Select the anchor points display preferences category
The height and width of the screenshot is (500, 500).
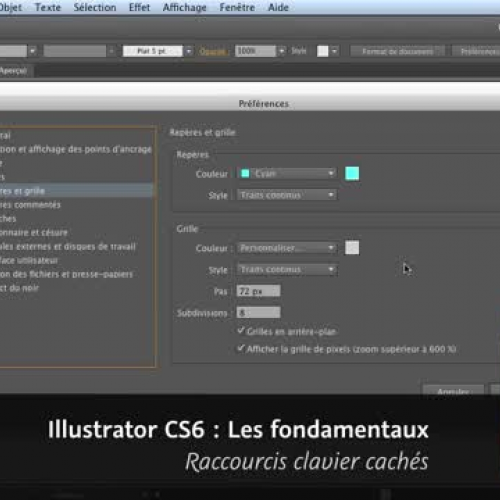pos(76,149)
